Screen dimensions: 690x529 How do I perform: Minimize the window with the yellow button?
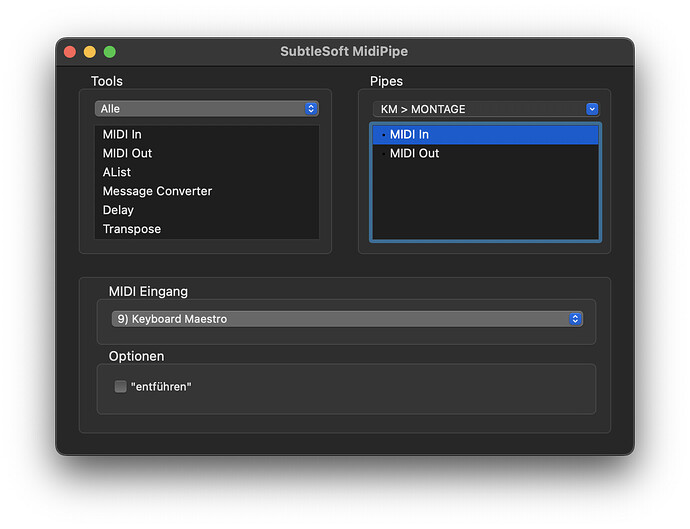point(90,52)
